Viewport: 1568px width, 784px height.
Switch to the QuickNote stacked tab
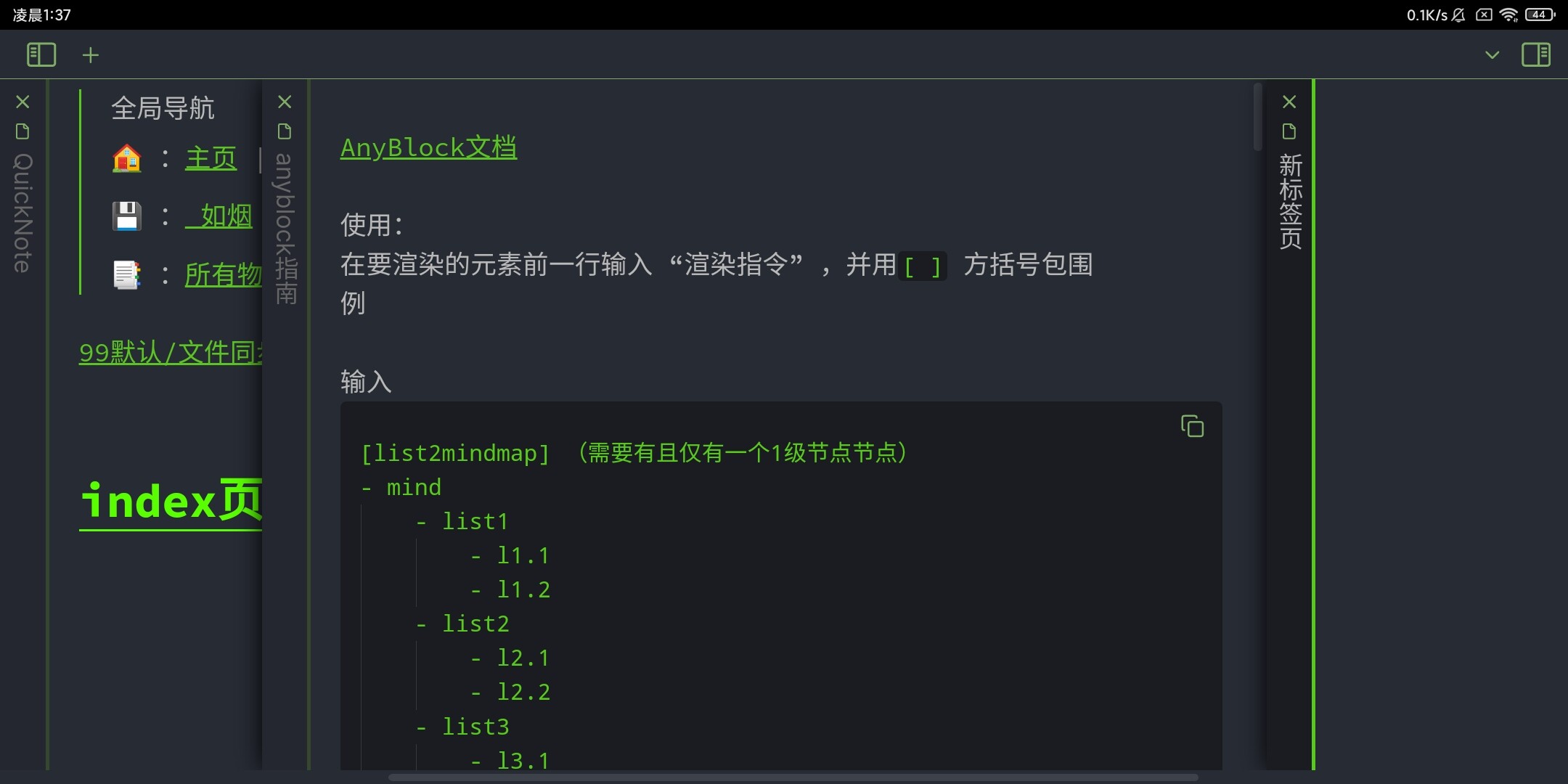click(x=23, y=213)
